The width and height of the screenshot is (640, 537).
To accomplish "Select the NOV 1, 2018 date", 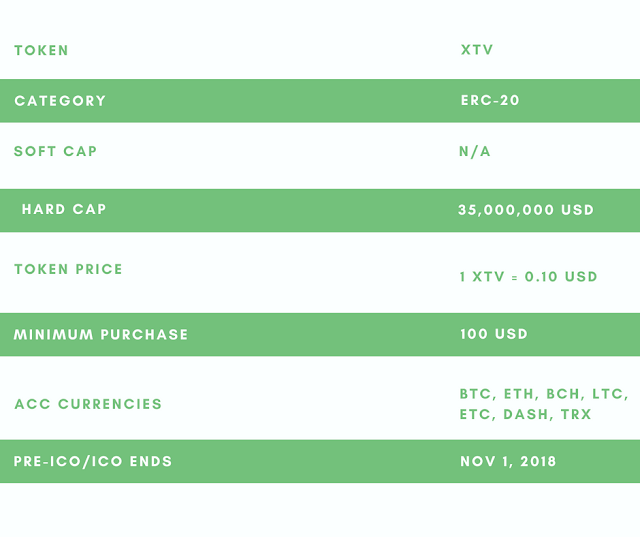I will click(508, 462).
